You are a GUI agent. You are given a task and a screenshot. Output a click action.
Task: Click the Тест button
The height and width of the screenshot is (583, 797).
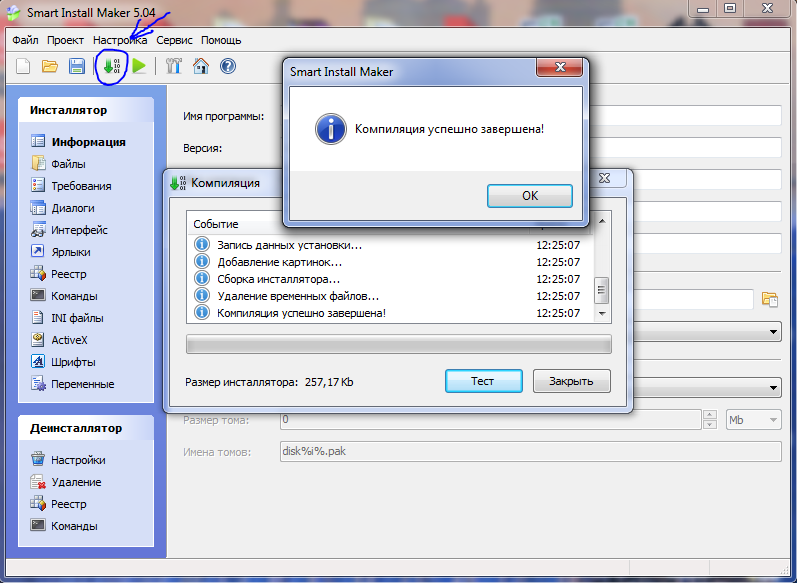(x=483, y=381)
